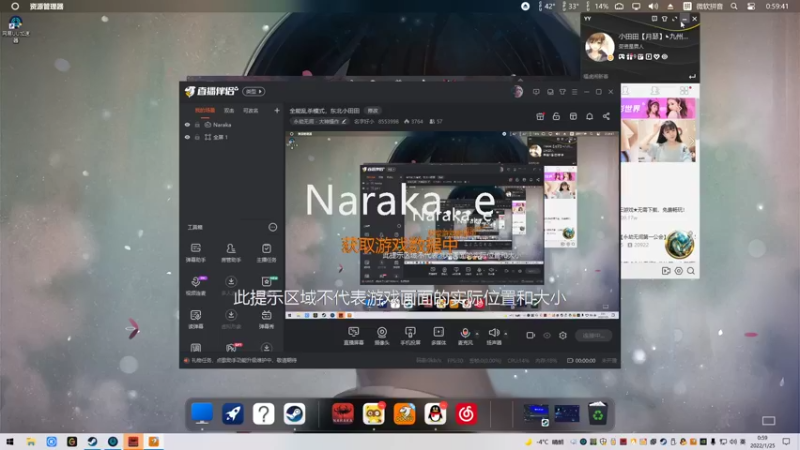Open NetEase Cloud Music in the dock
Screen dimensions: 800x450
click(x=466, y=414)
